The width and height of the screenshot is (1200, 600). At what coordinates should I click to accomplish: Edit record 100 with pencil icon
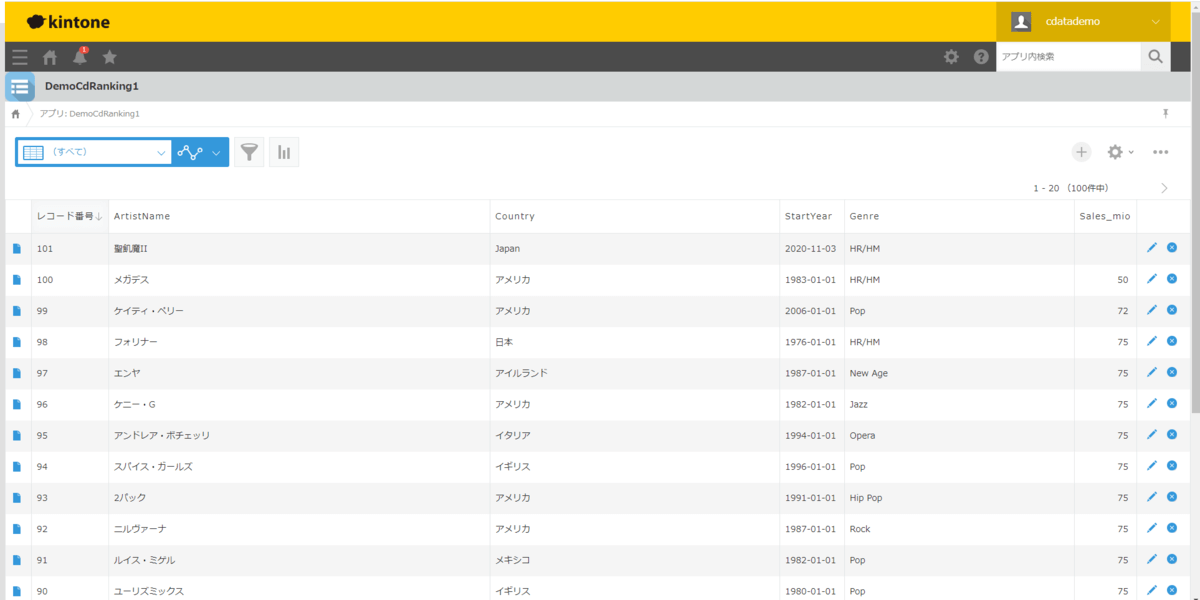click(1152, 279)
